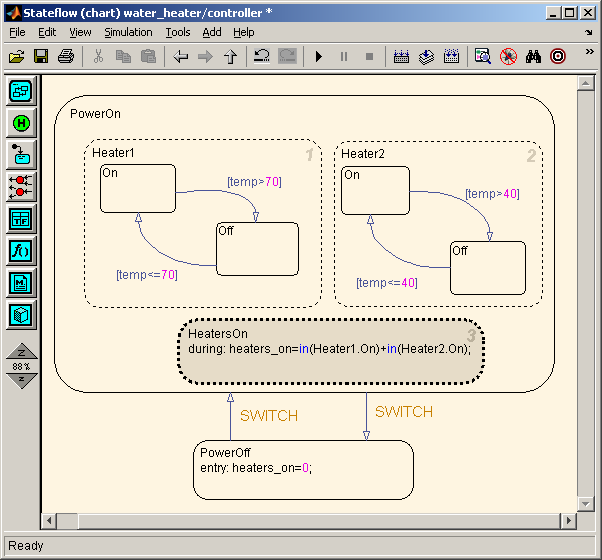Screen dimensions: 602x560
Task: Click the [temp>70] transition label
Action: click(x=254, y=182)
